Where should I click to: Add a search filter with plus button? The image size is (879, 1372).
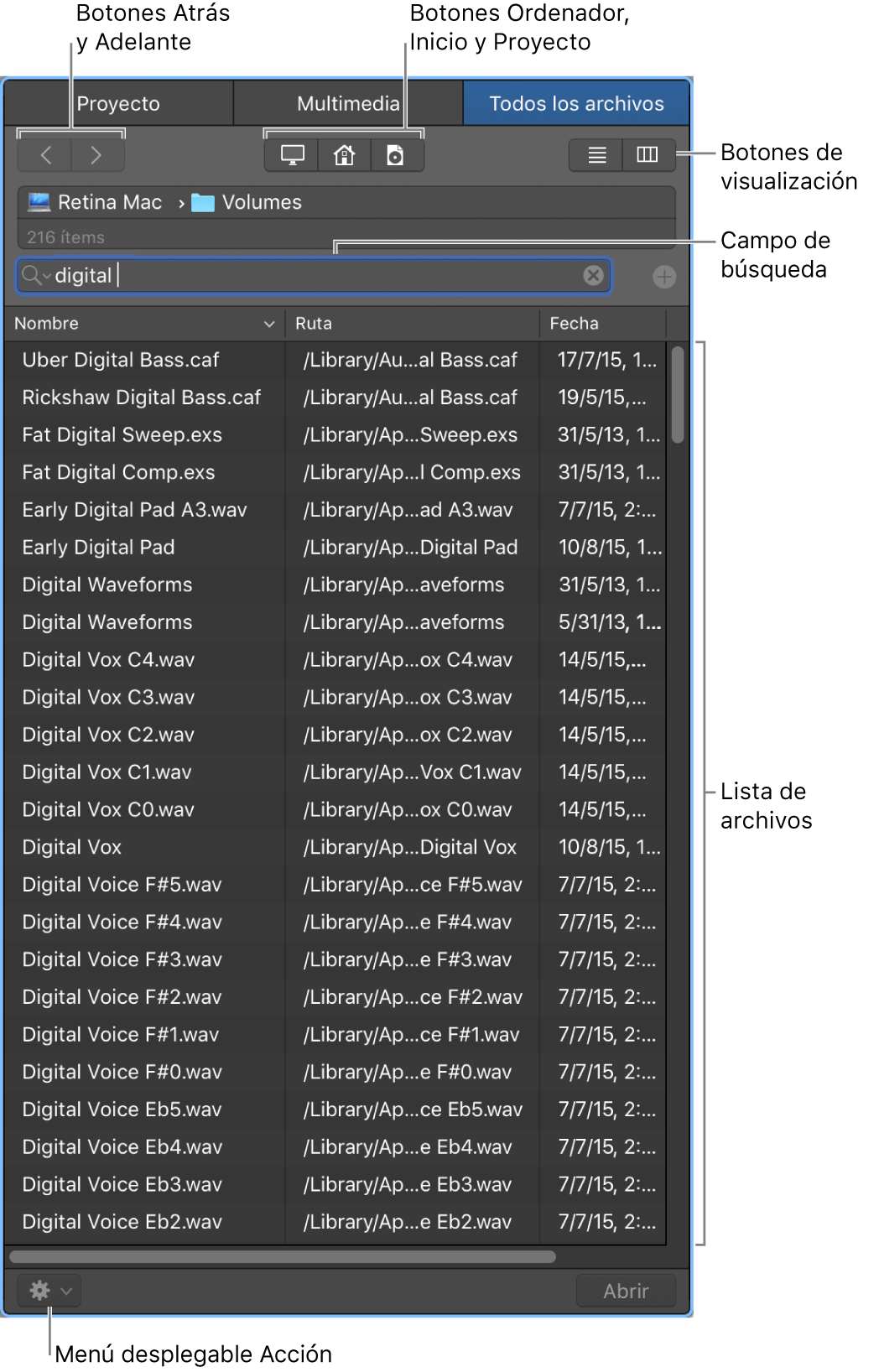664,277
